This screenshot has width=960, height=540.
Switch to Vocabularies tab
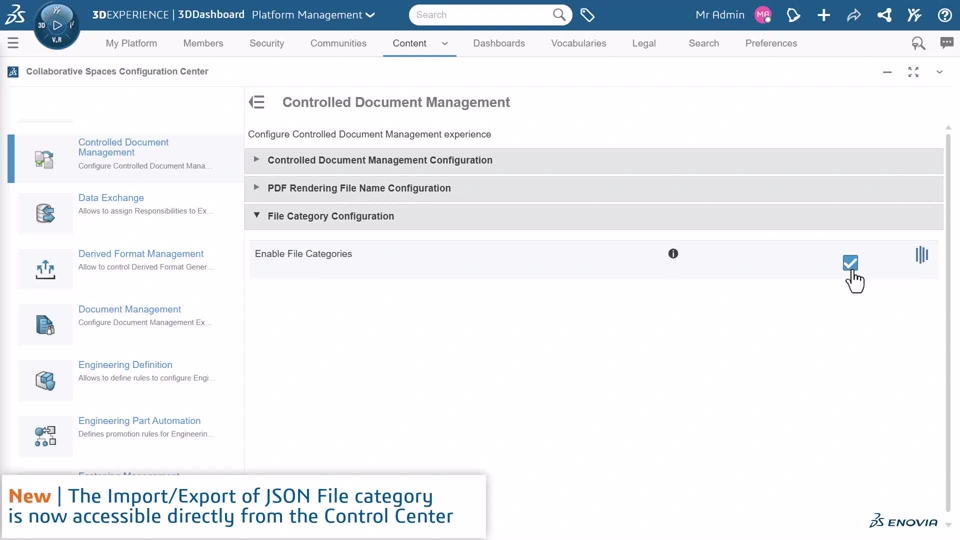(x=579, y=43)
